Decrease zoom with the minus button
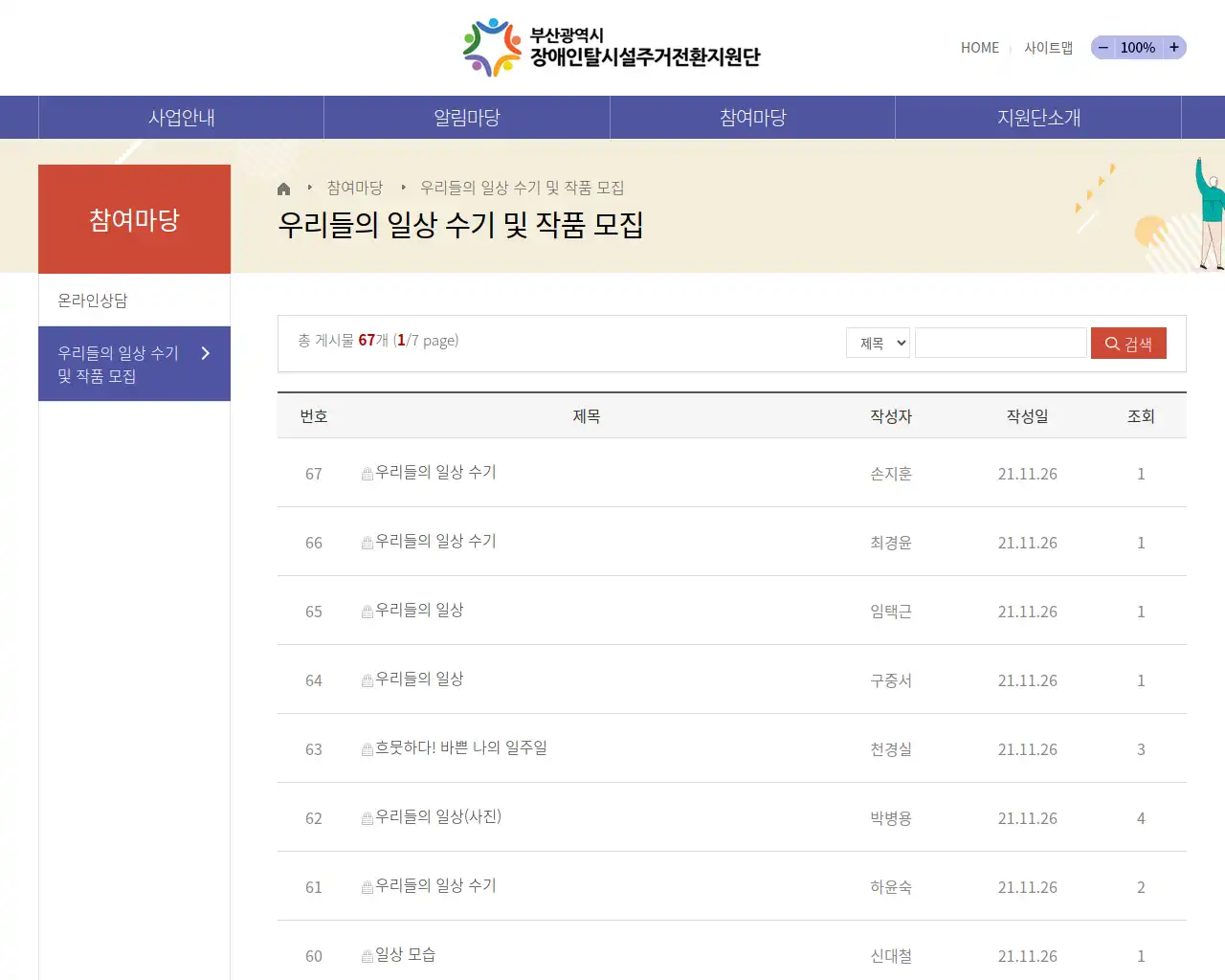The image size is (1225, 980). coord(1102,48)
